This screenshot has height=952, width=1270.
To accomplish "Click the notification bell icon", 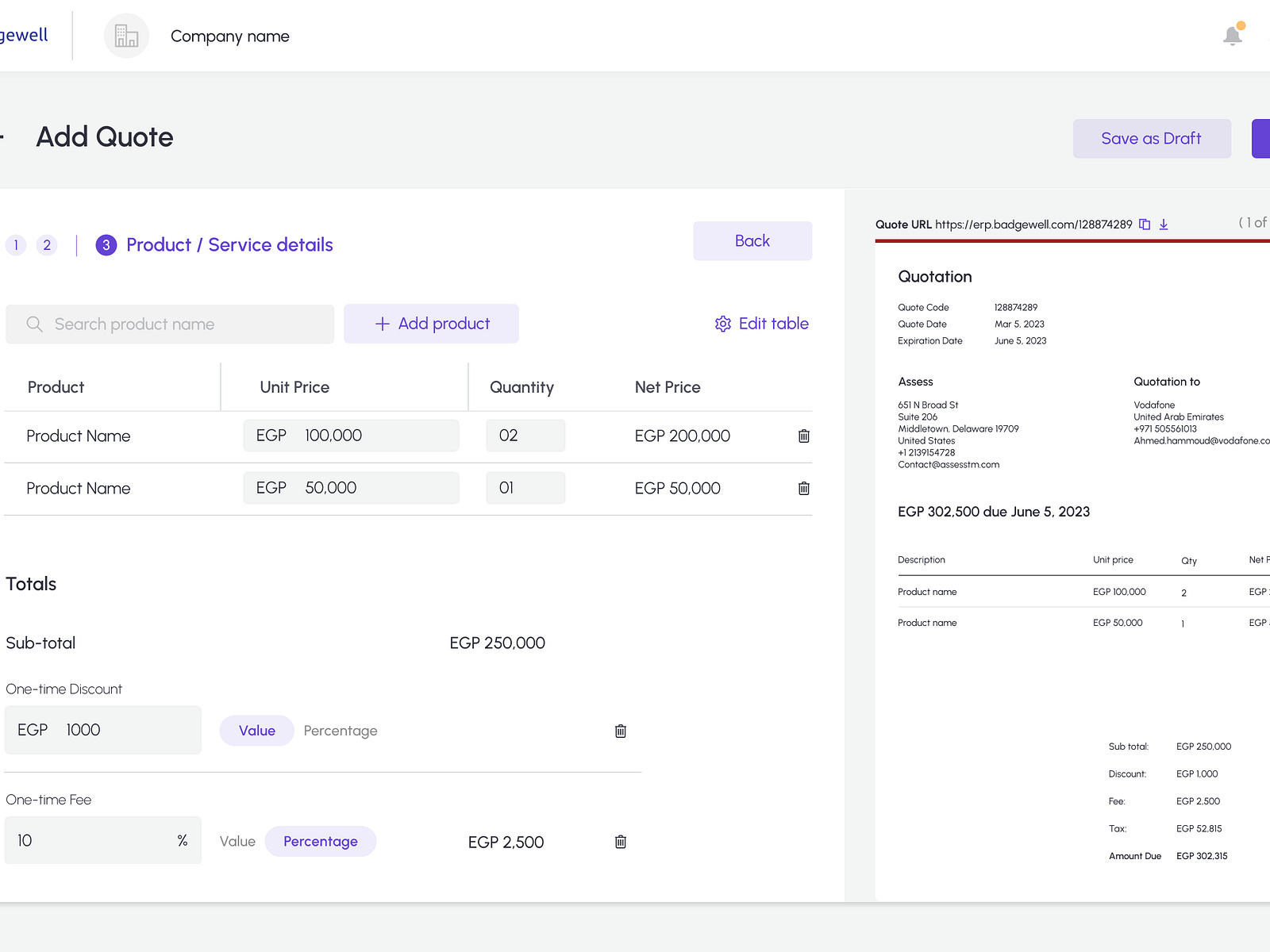I will pos(1233,36).
